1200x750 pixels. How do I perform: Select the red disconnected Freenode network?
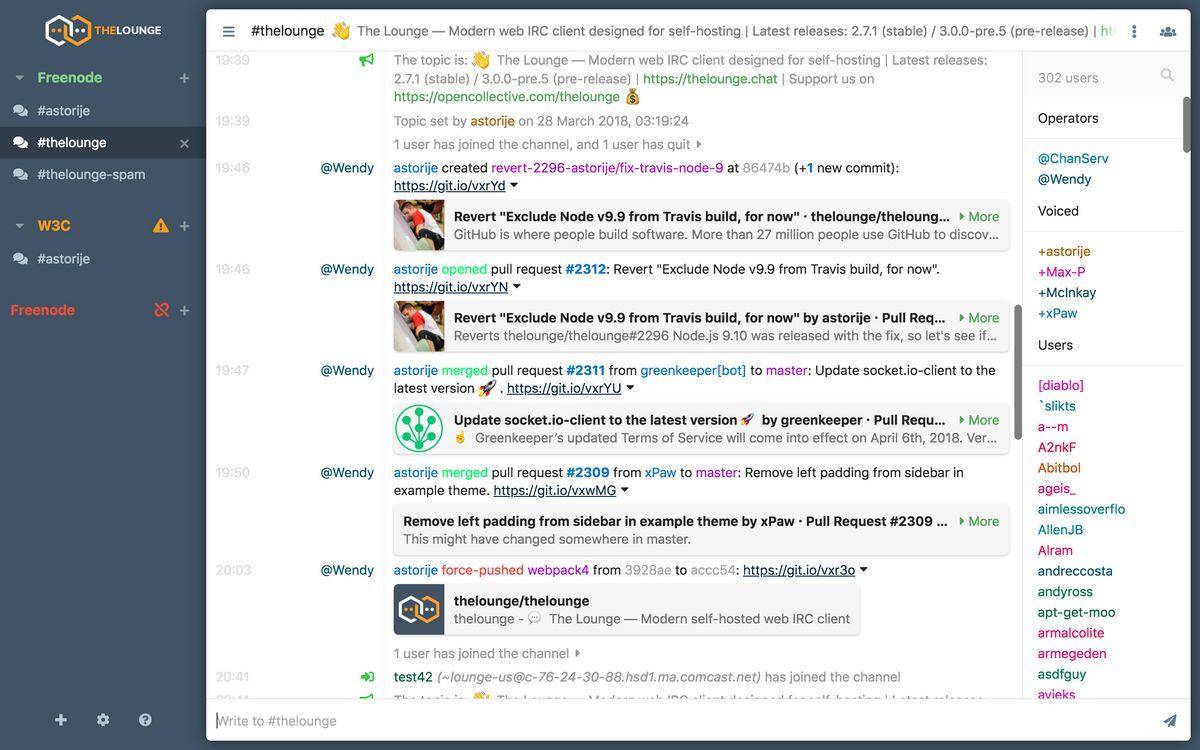(x=43, y=310)
